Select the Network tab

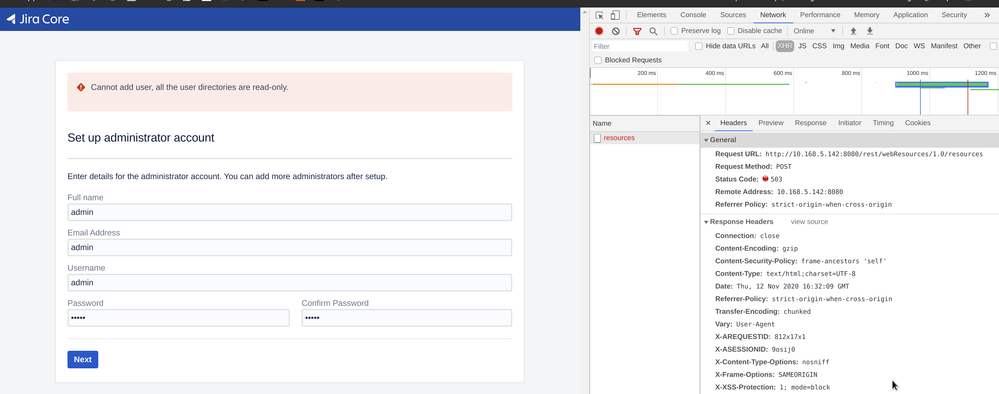pos(773,15)
